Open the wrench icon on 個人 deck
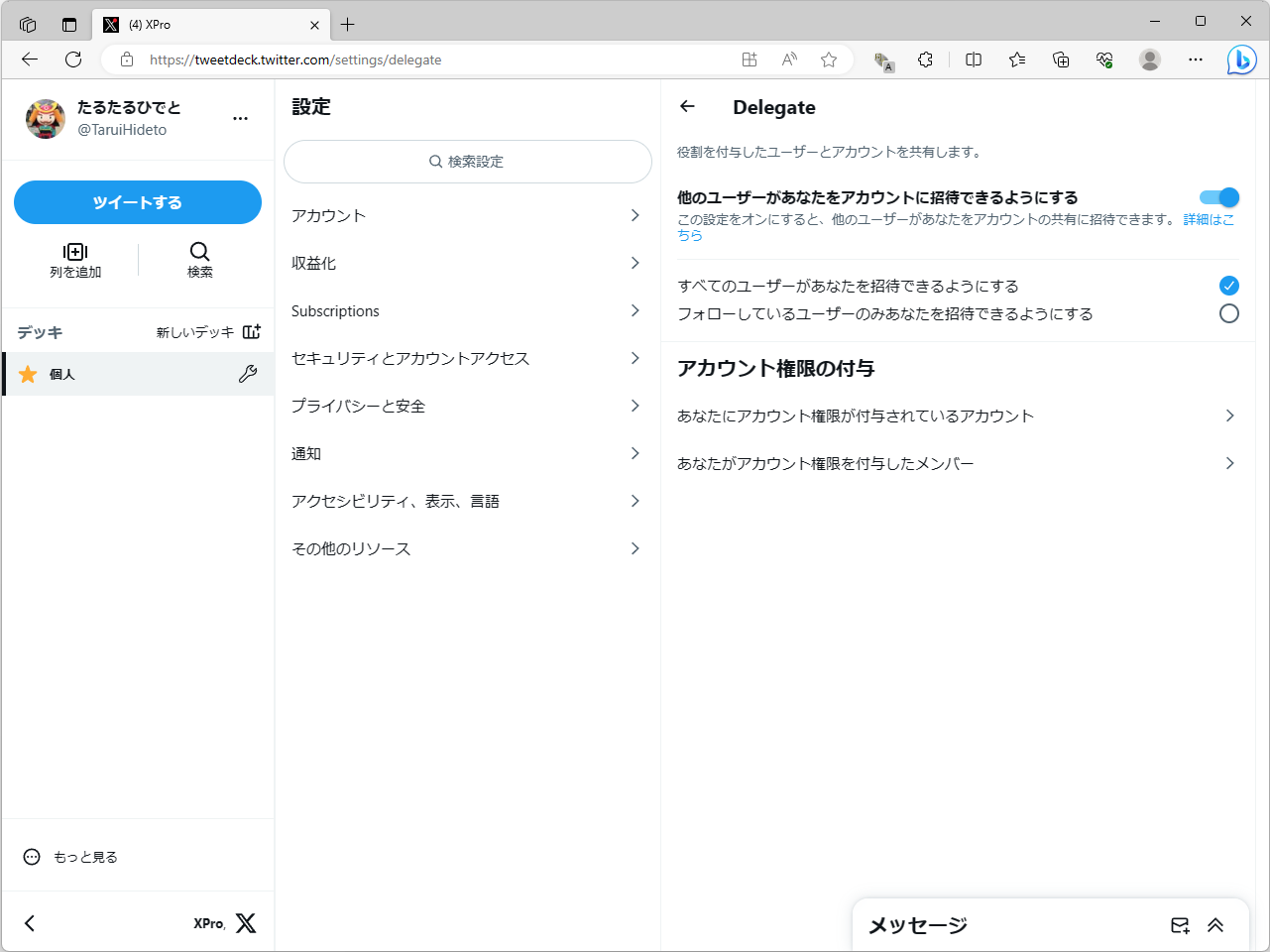 tap(249, 374)
